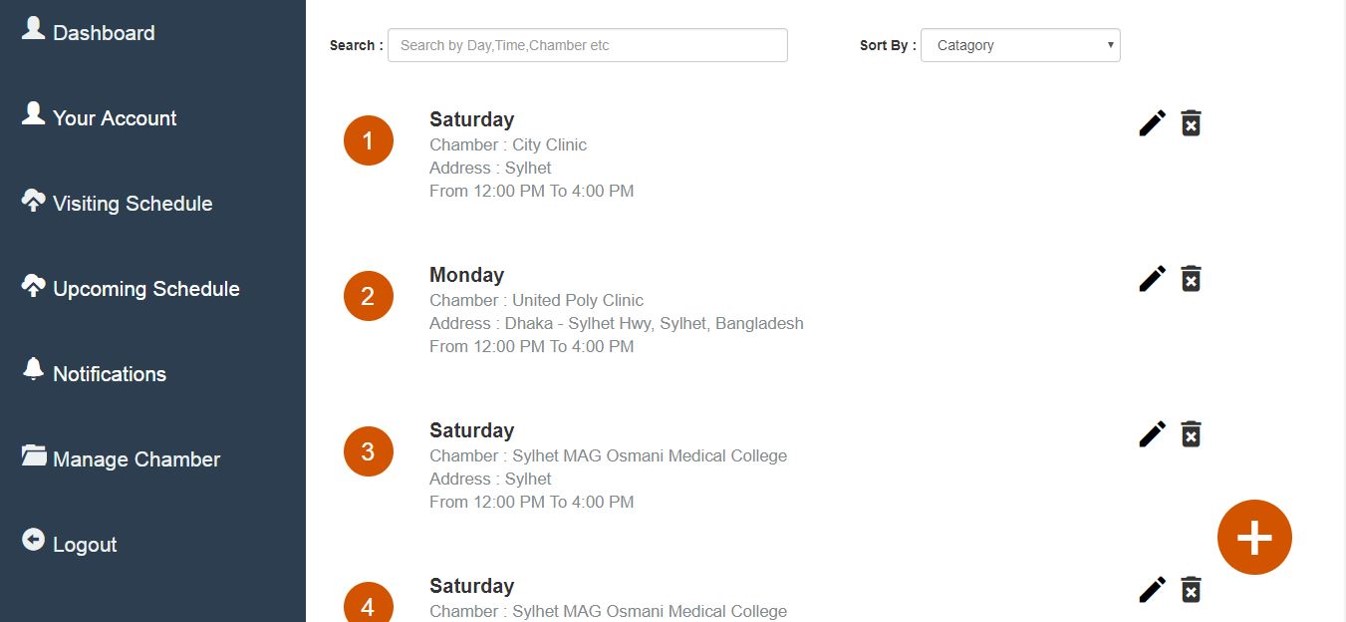The image size is (1346, 622).
Task: Click the orange number 2 badge
Action: 368,297
